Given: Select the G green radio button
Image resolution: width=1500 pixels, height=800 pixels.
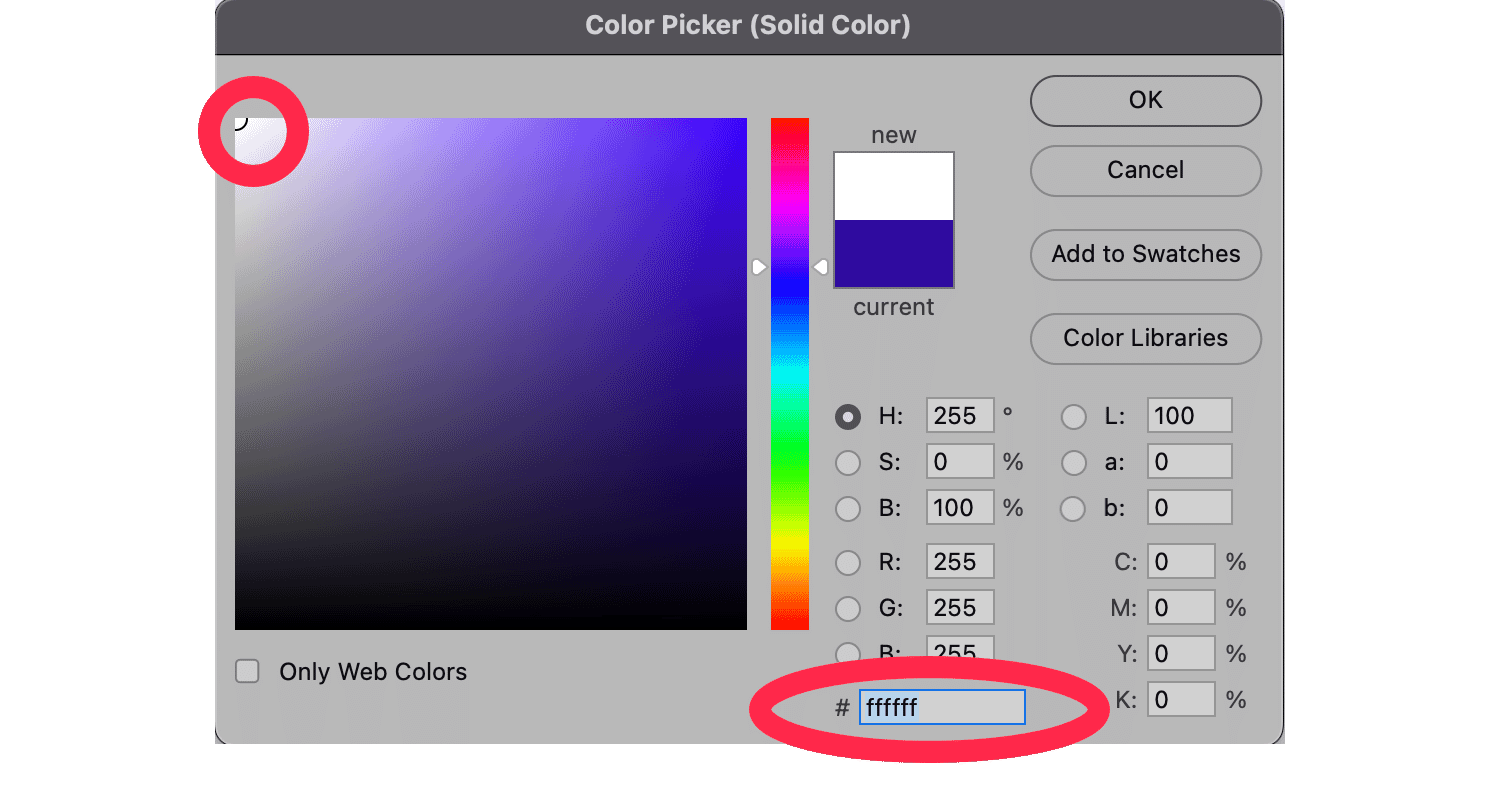Looking at the screenshot, I should point(848,608).
